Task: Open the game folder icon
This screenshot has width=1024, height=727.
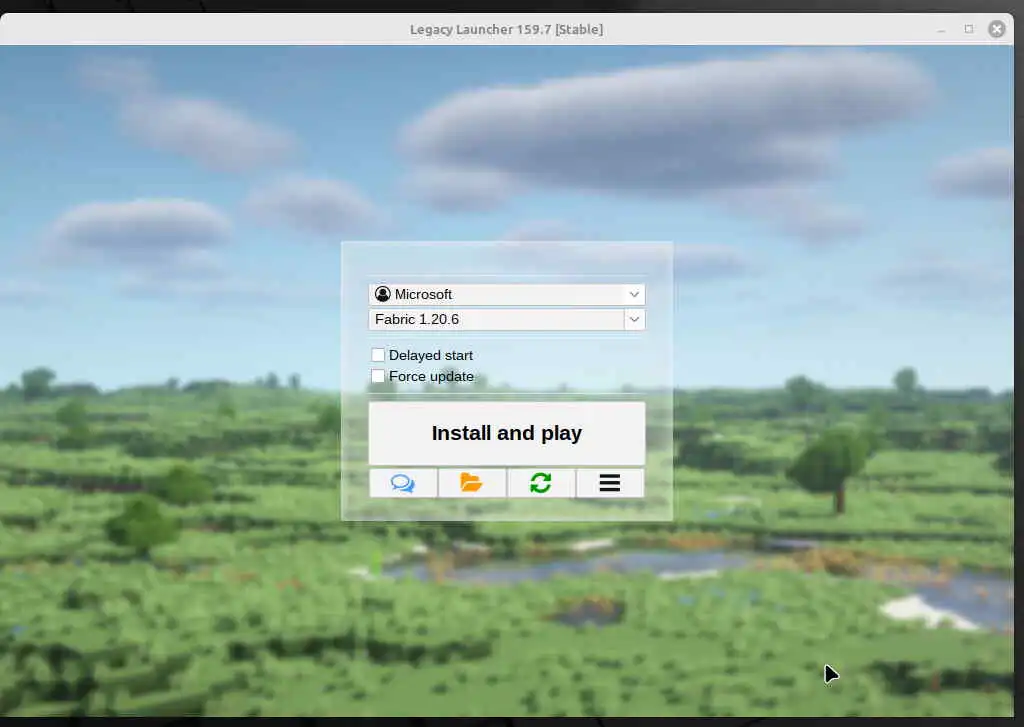Action: point(472,483)
